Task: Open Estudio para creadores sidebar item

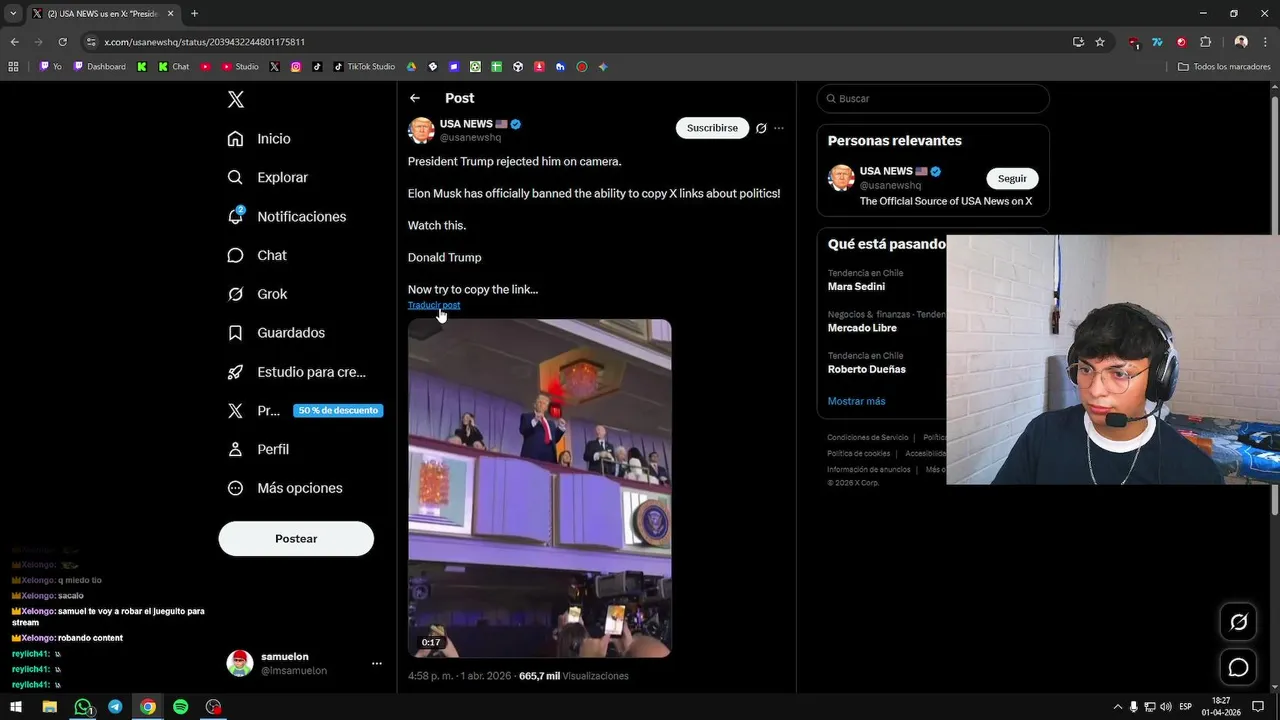Action: coord(296,372)
